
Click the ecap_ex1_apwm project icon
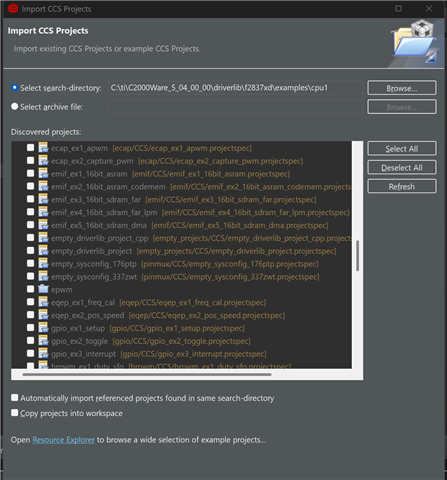[43, 148]
